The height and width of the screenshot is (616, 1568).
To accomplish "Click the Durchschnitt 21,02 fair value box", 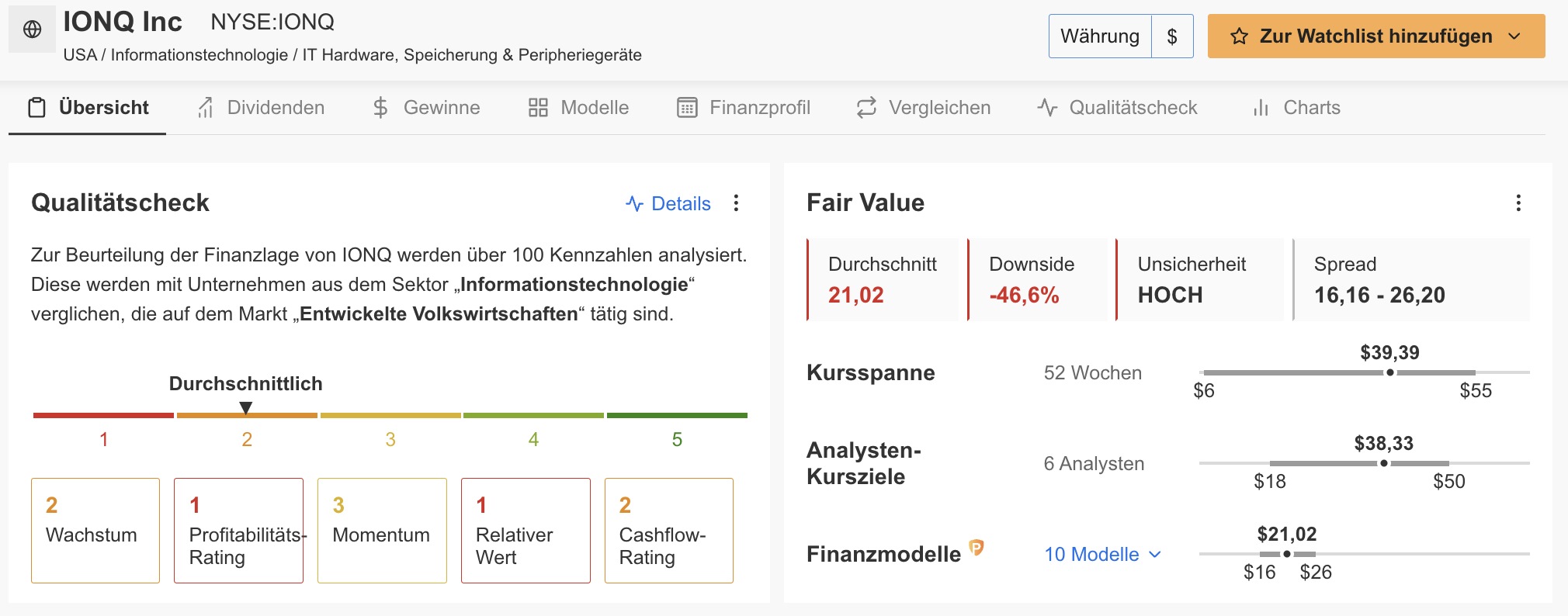I will coord(883,279).
